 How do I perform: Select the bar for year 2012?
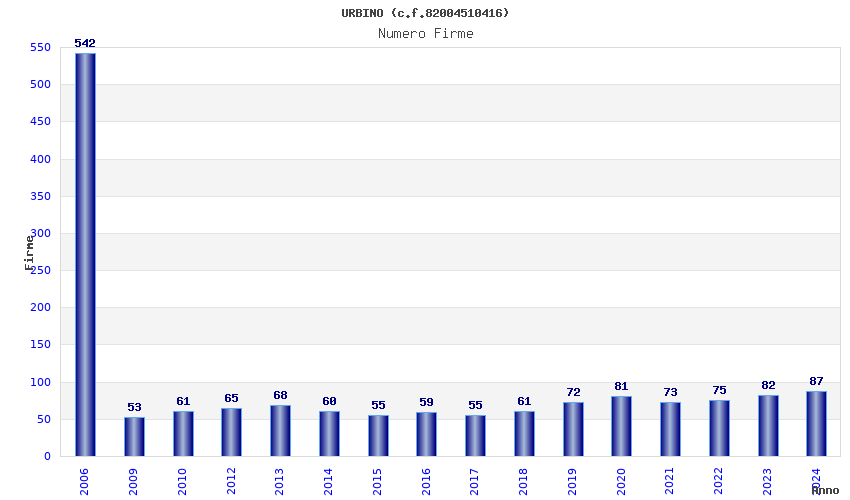(231, 432)
